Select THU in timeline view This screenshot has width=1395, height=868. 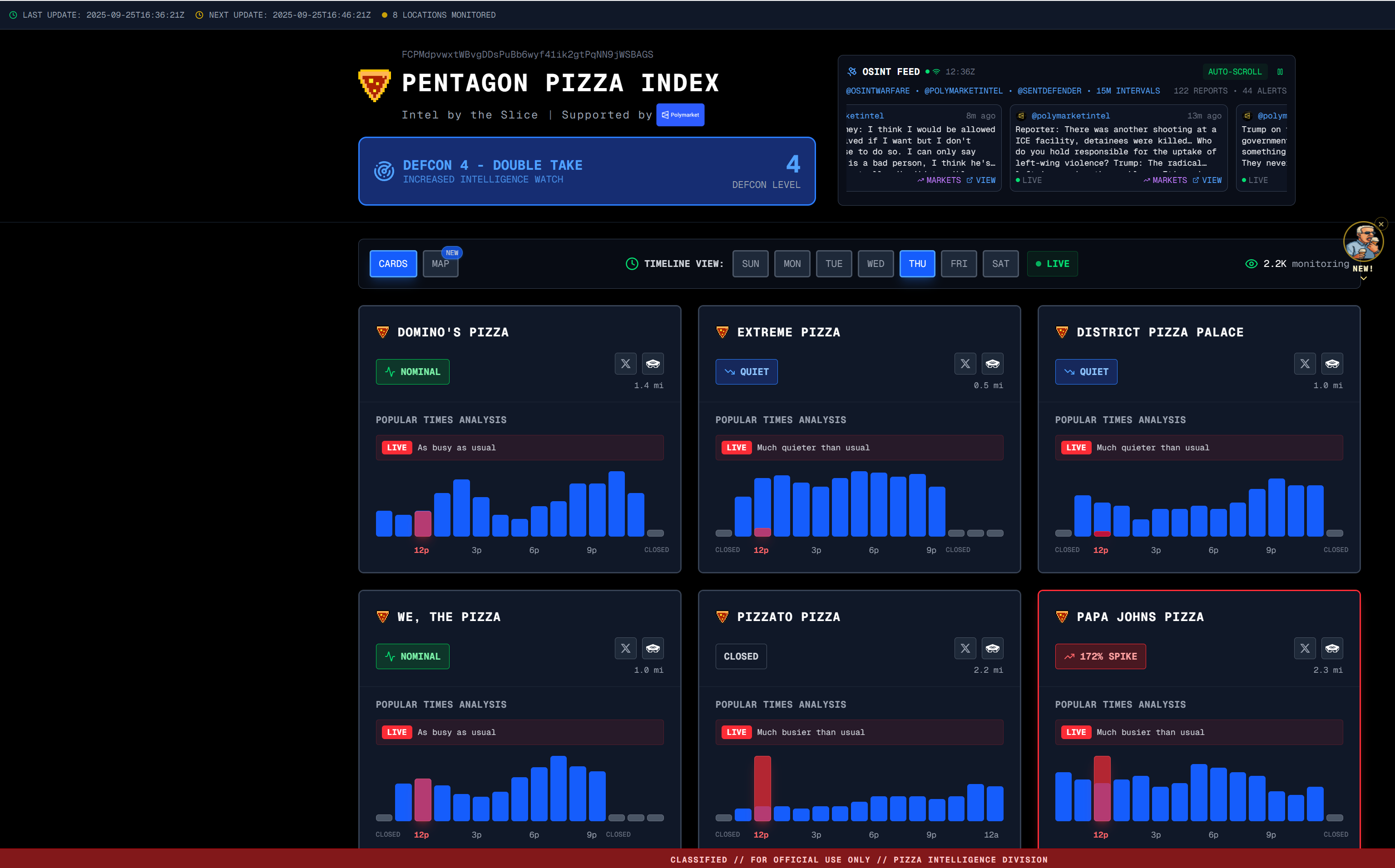coord(917,264)
